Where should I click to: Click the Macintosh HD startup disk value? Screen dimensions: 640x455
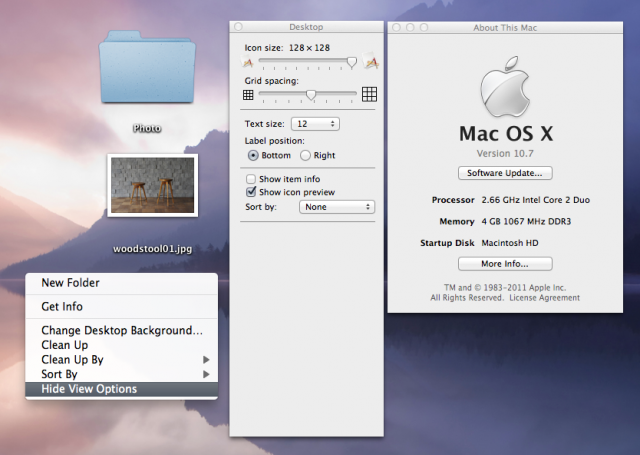[x=510, y=243]
